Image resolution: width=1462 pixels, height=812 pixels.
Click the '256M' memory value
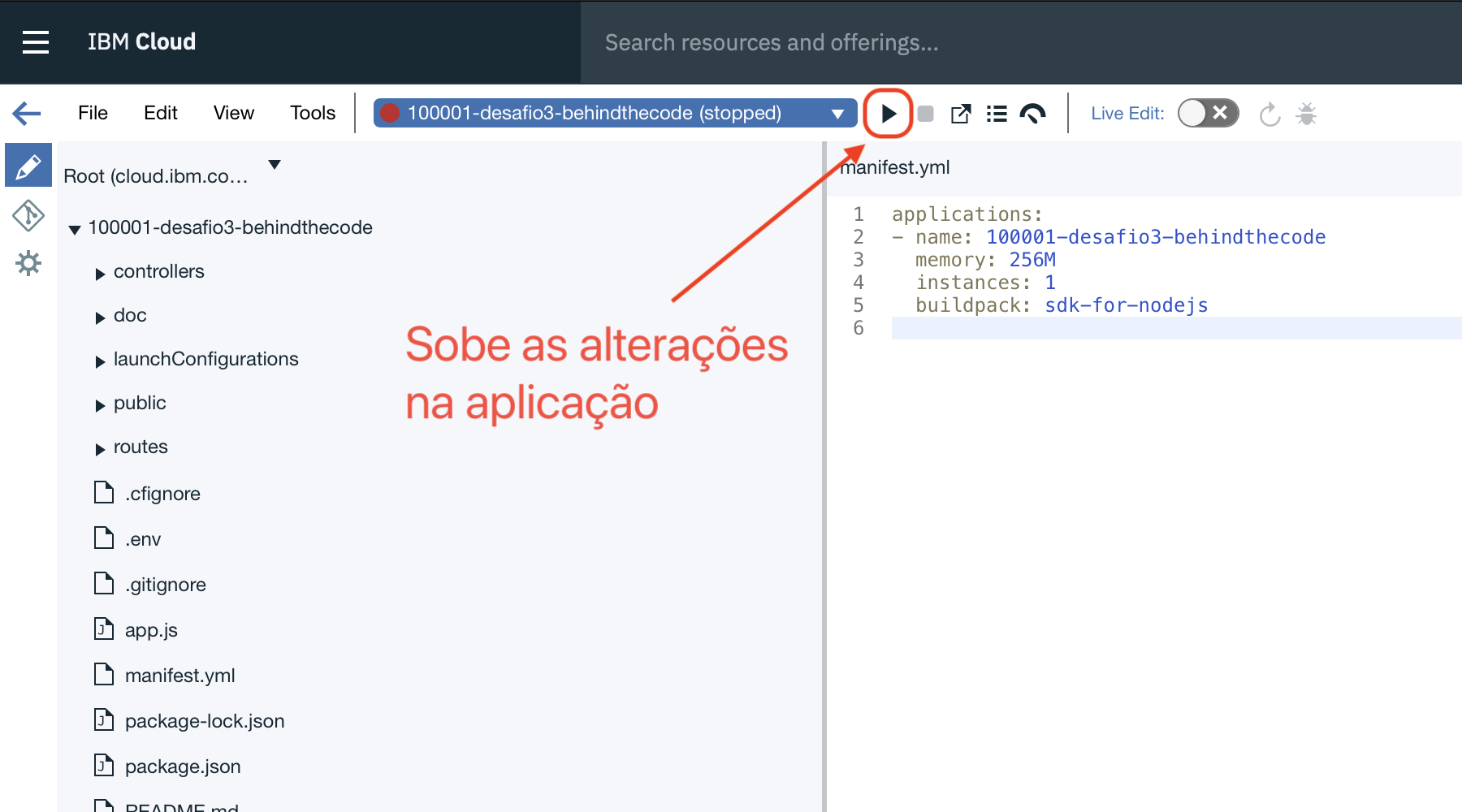pyautogui.click(x=1032, y=260)
